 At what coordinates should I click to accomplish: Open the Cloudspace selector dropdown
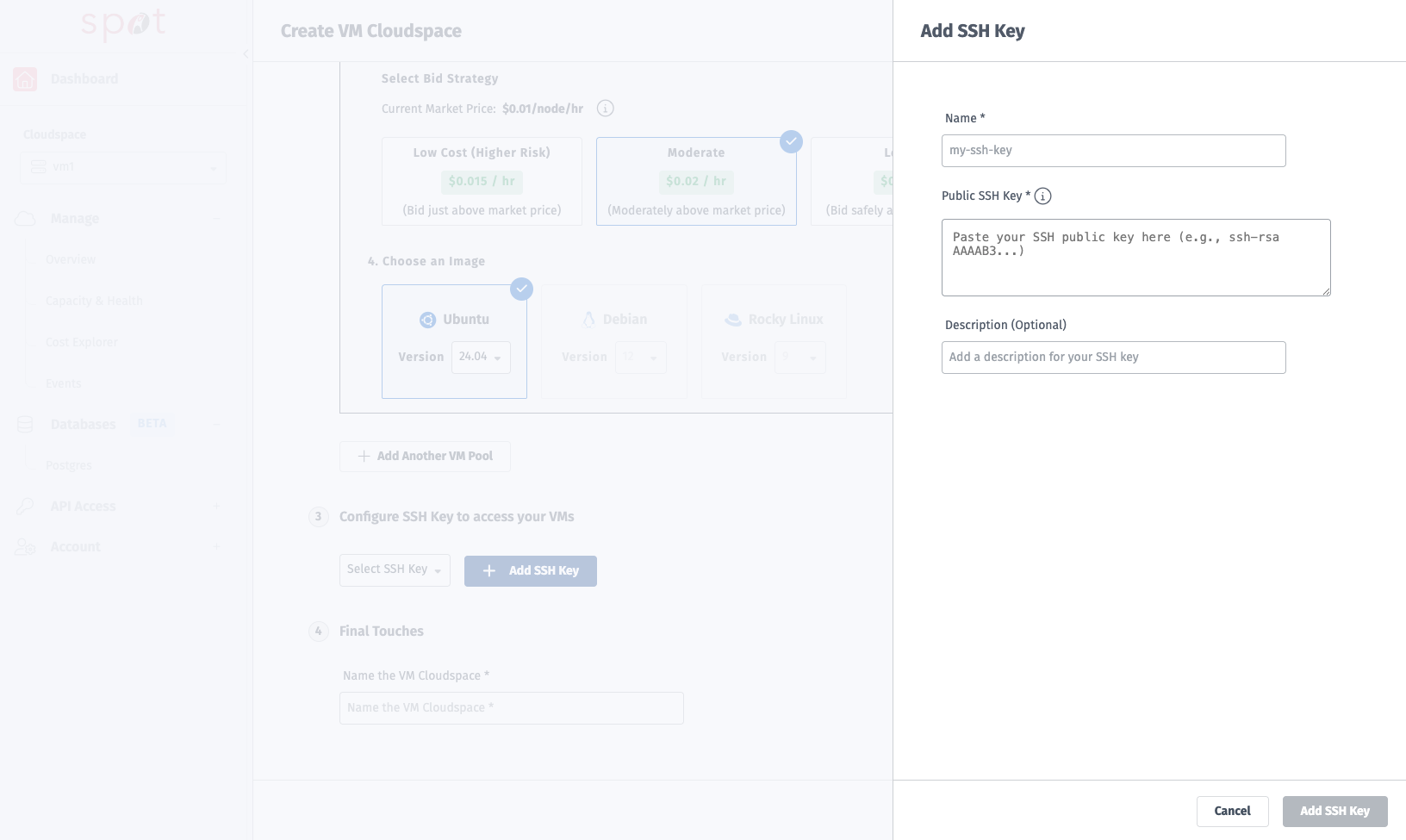(122, 167)
